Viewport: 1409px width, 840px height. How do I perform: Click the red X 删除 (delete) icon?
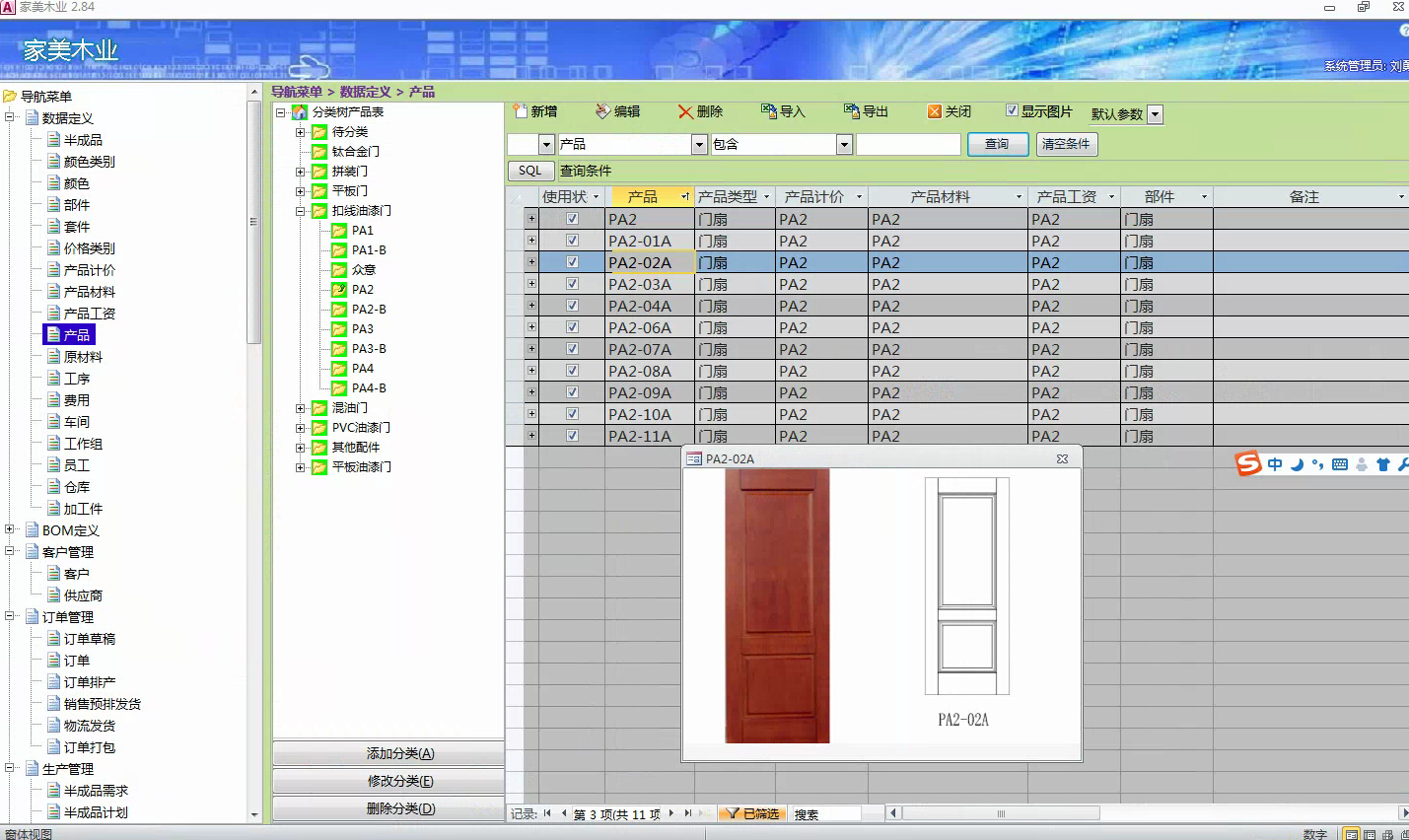tap(685, 111)
